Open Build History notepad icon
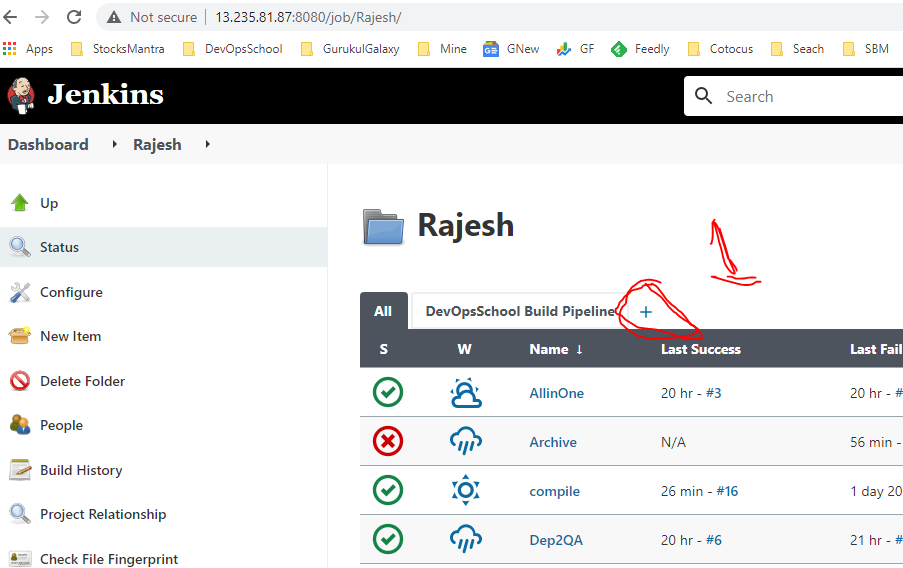Image resolution: width=903 pixels, height=568 pixels. click(x=20, y=470)
